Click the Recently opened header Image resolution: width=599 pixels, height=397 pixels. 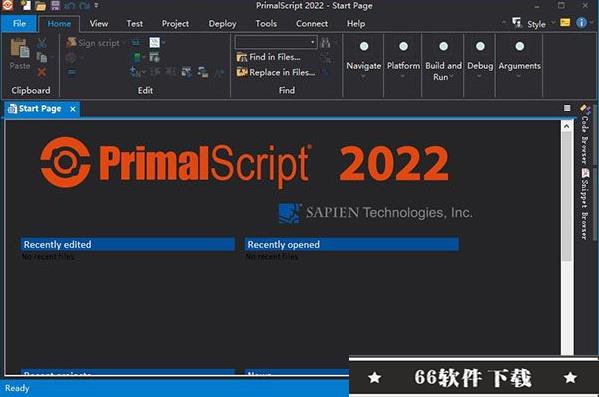351,245
